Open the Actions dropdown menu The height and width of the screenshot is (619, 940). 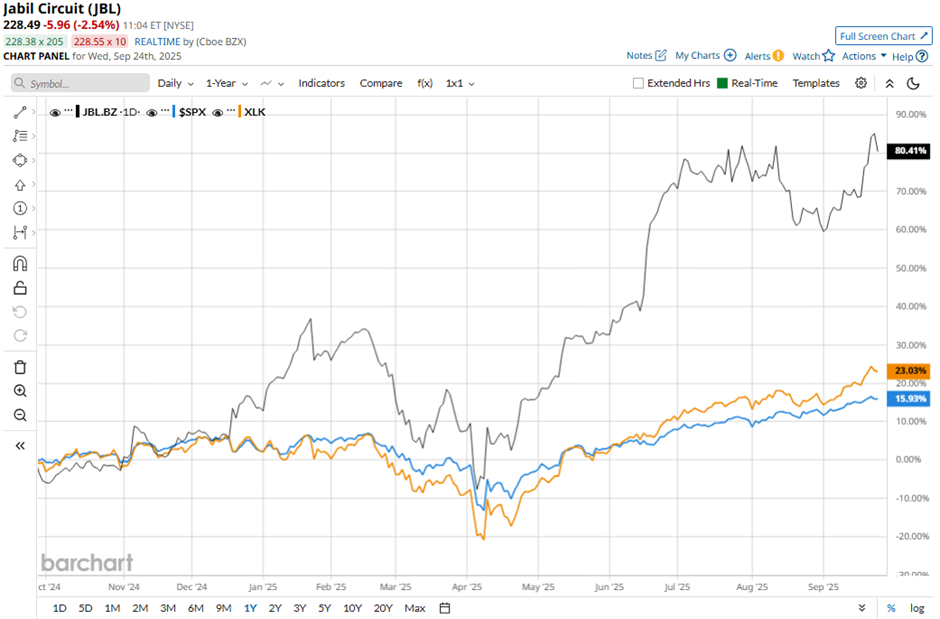pyautogui.click(x=864, y=56)
